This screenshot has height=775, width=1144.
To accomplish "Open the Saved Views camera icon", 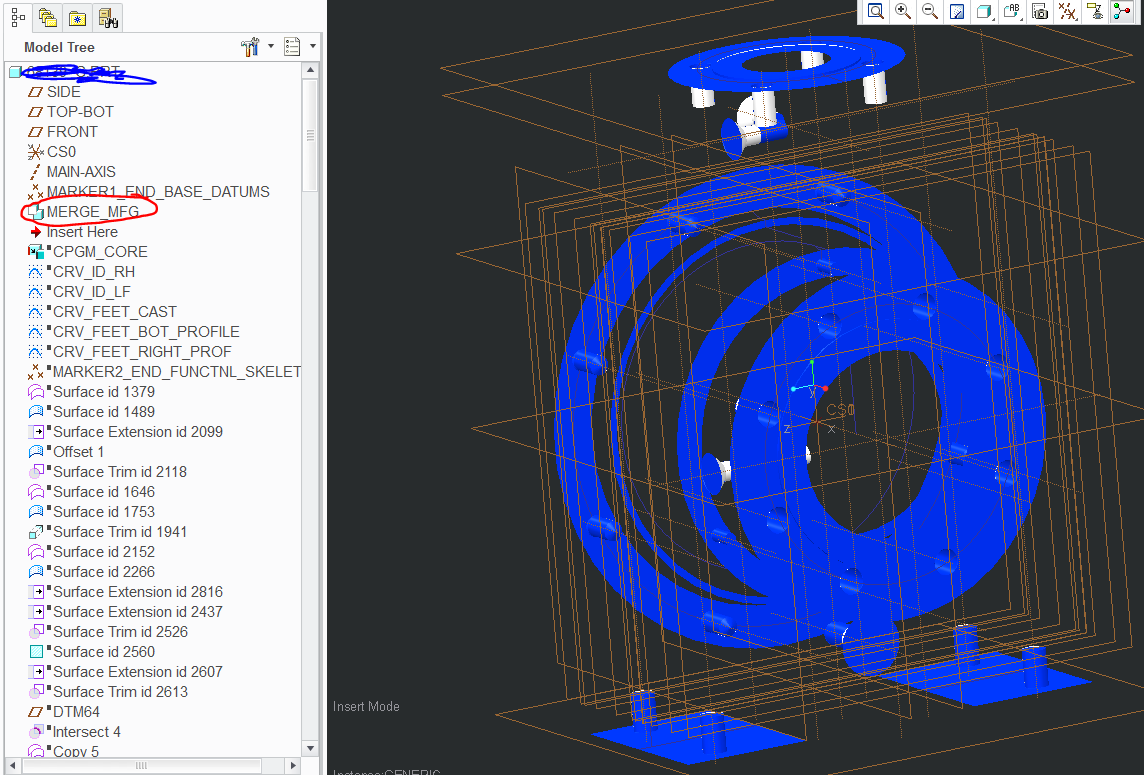I will (x=1040, y=11).
